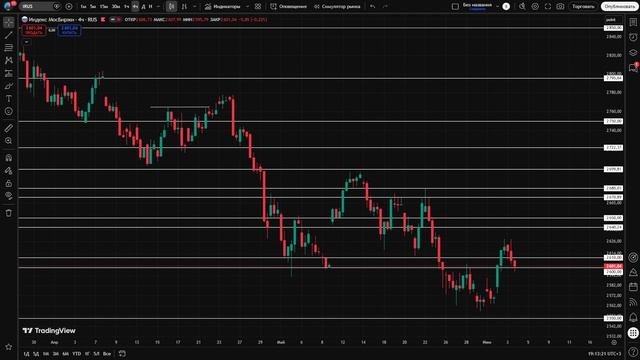The width and height of the screenshot is (640, 360).
Task: Open indicator templates grid icon
Action: point(258,7)
